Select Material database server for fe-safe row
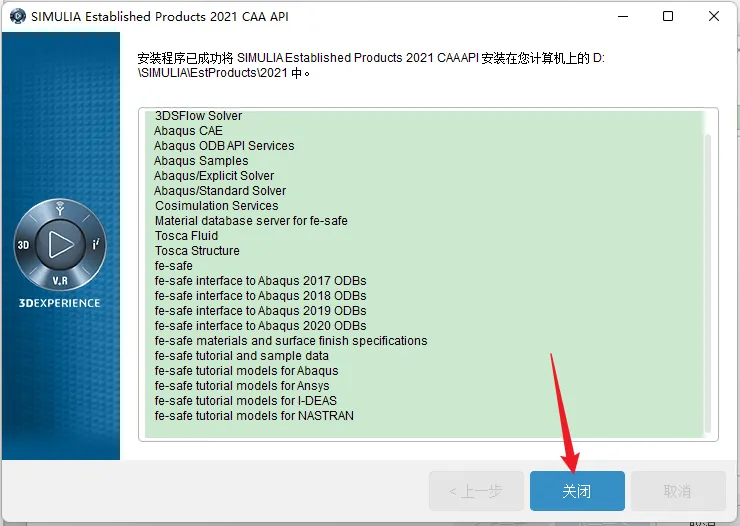 251,221
